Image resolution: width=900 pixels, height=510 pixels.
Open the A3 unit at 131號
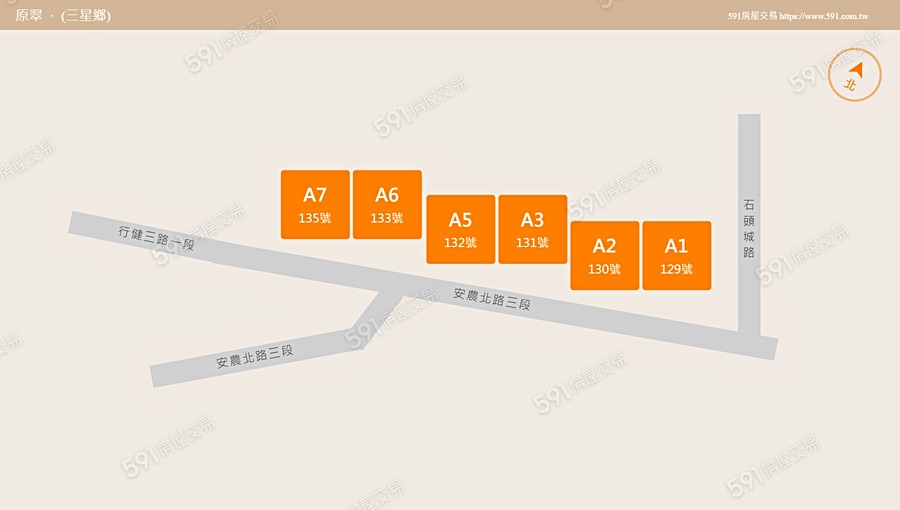(532, 229)
